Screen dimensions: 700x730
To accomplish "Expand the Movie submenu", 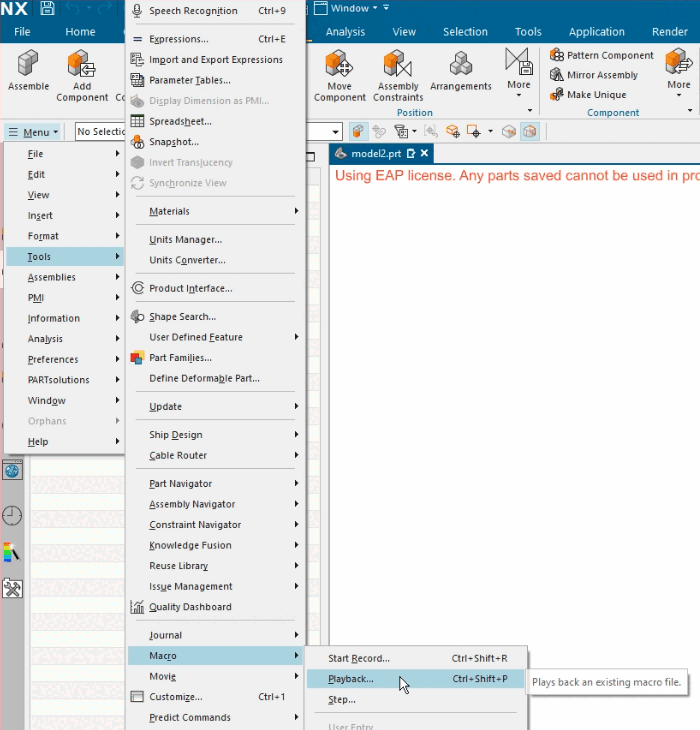I will click(x=215, y=676).
